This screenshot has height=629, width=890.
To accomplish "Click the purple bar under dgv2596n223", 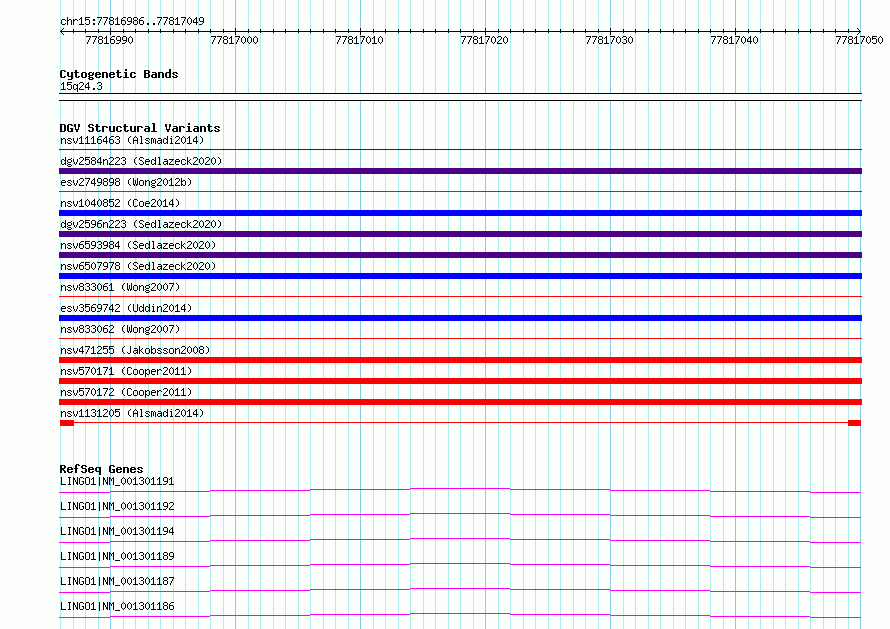I will tap(460, 234).
